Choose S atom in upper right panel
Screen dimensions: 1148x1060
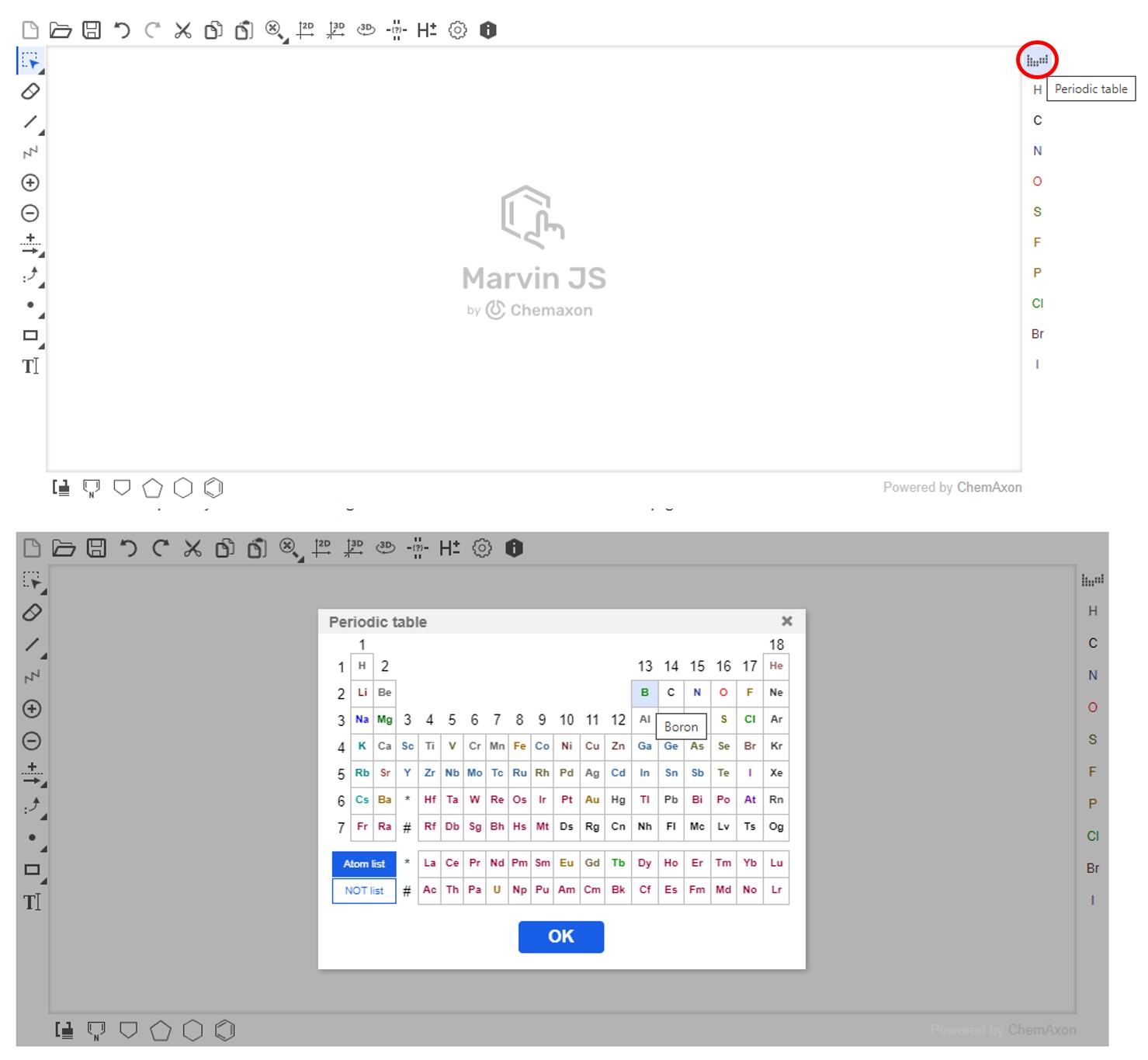1038,211
